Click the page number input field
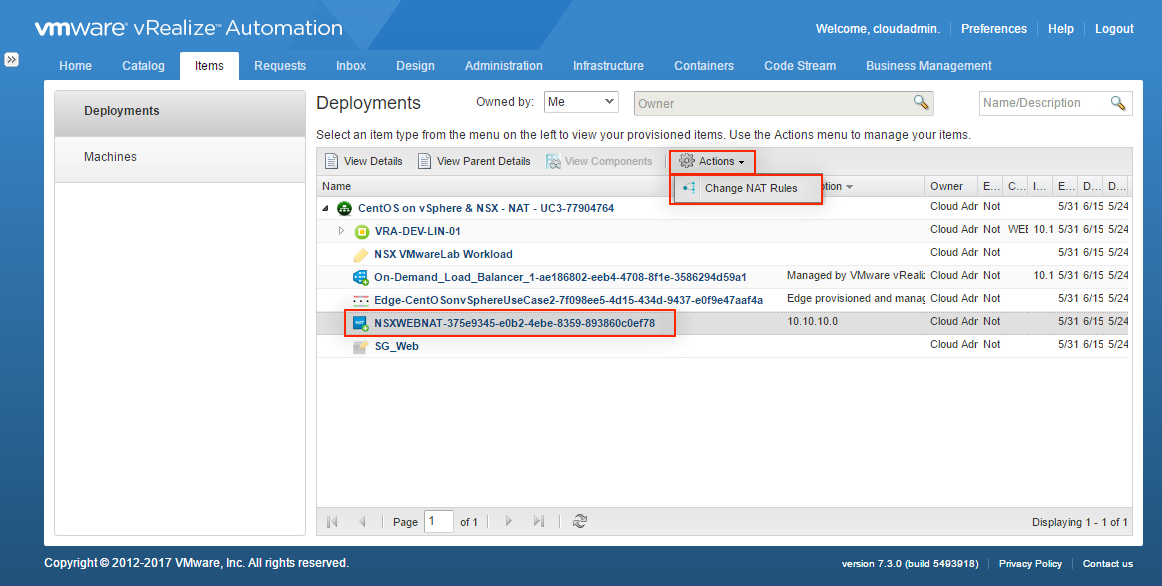 click(x=438, y=521)
